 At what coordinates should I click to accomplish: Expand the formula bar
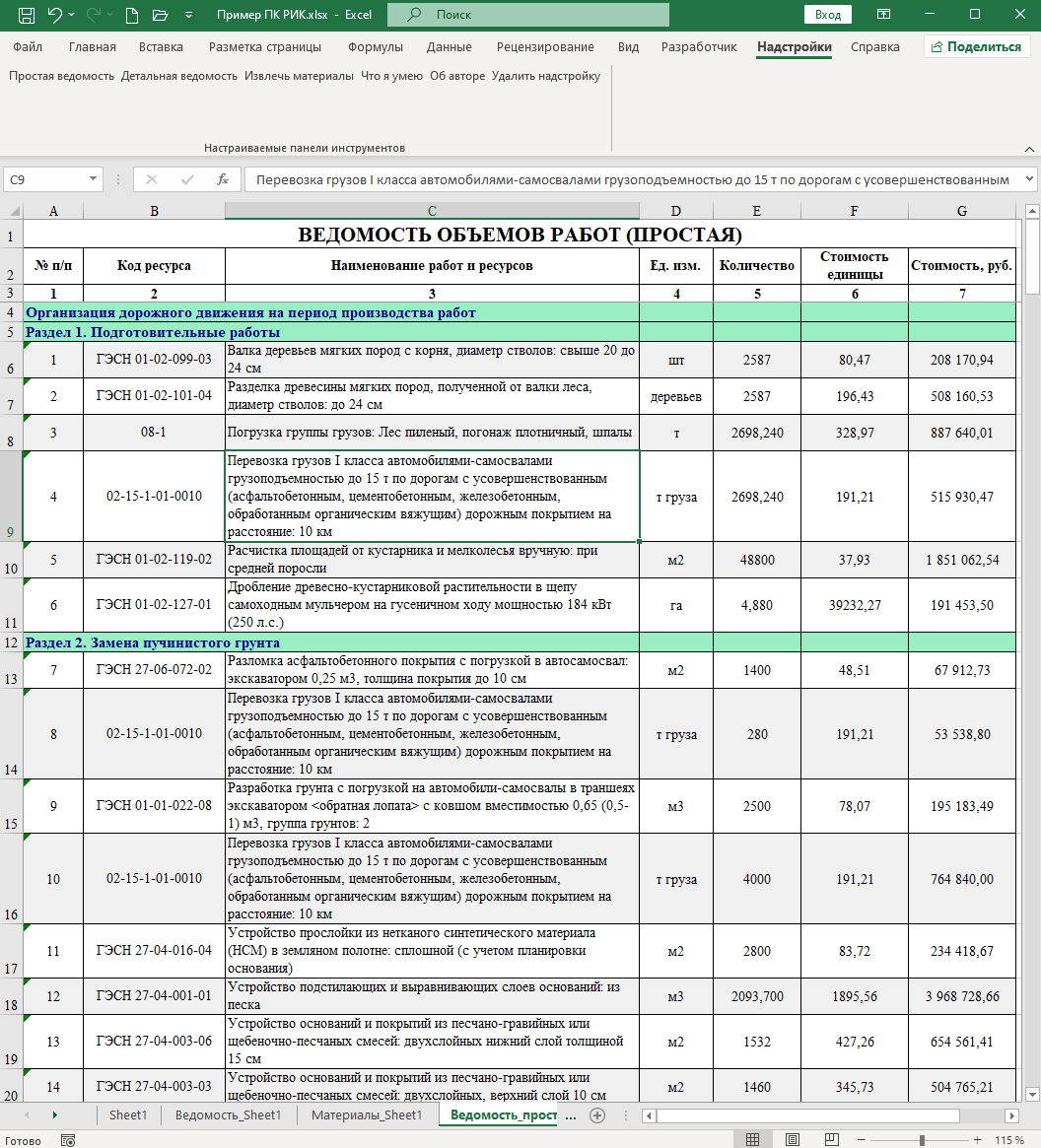pos(1030,179)
